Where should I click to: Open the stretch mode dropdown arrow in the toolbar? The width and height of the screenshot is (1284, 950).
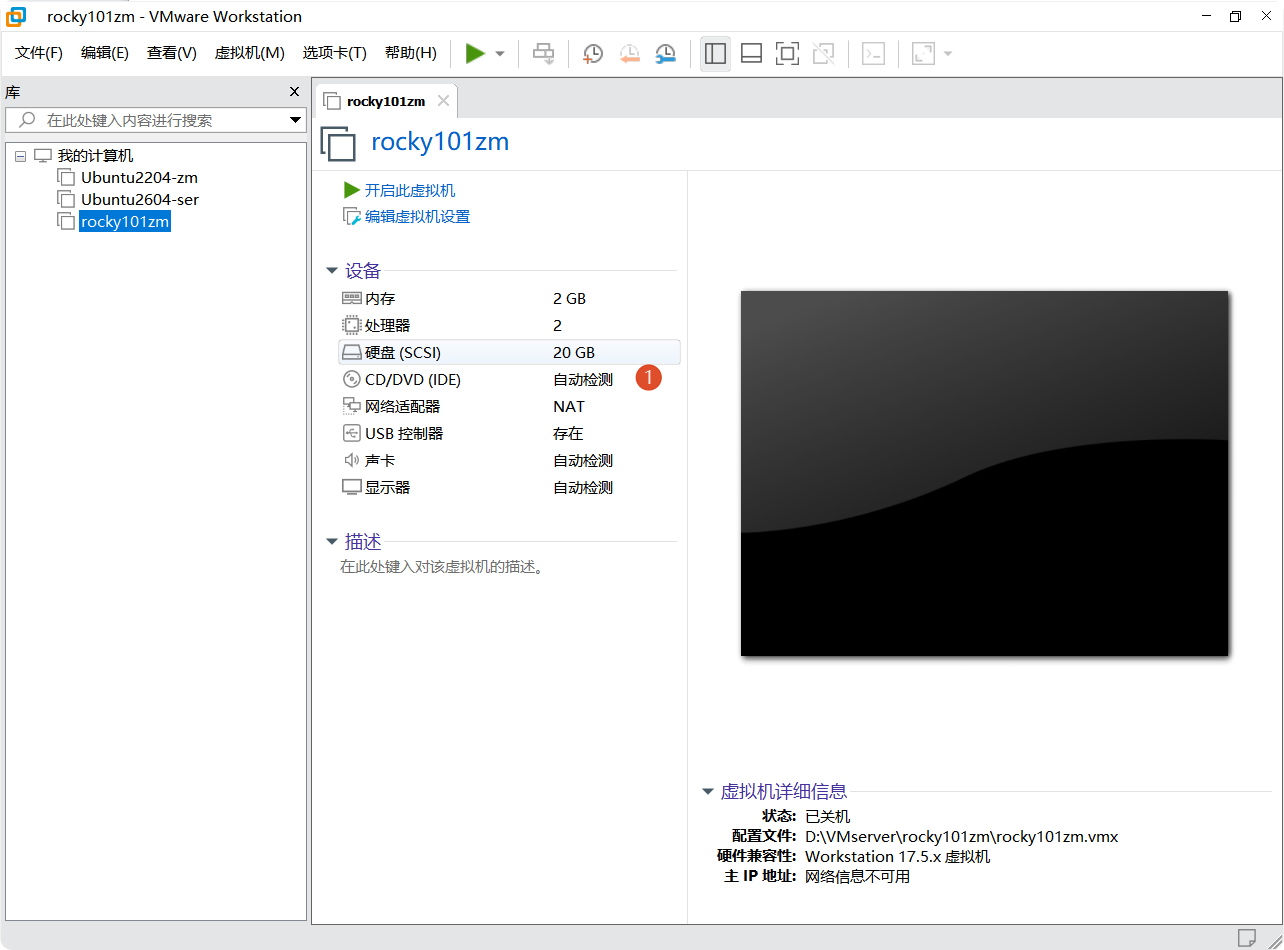tap(947, 54)
